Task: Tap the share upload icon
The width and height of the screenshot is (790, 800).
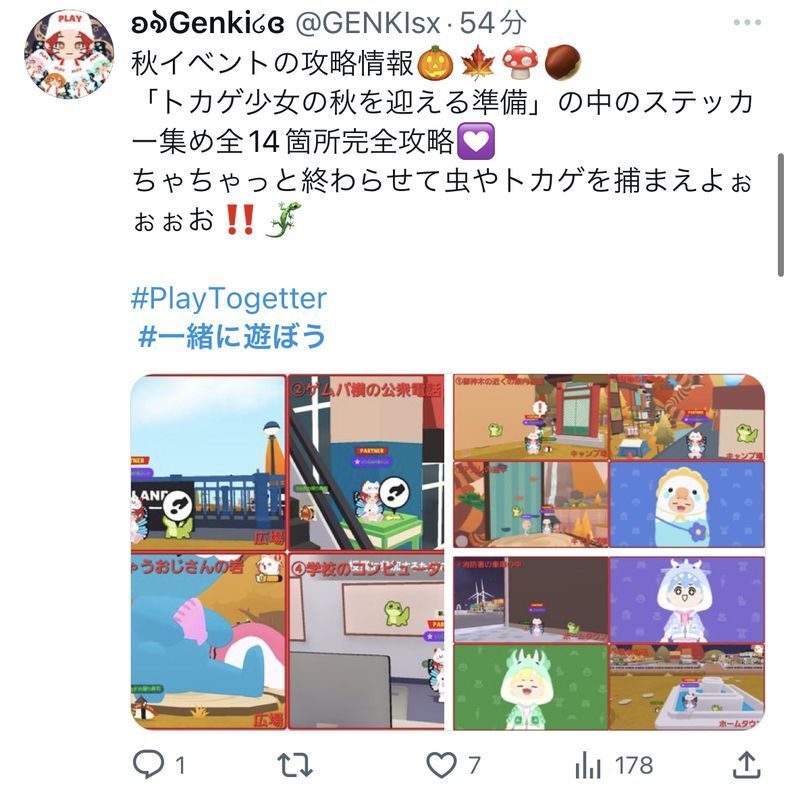Action: tap(747, 764)
